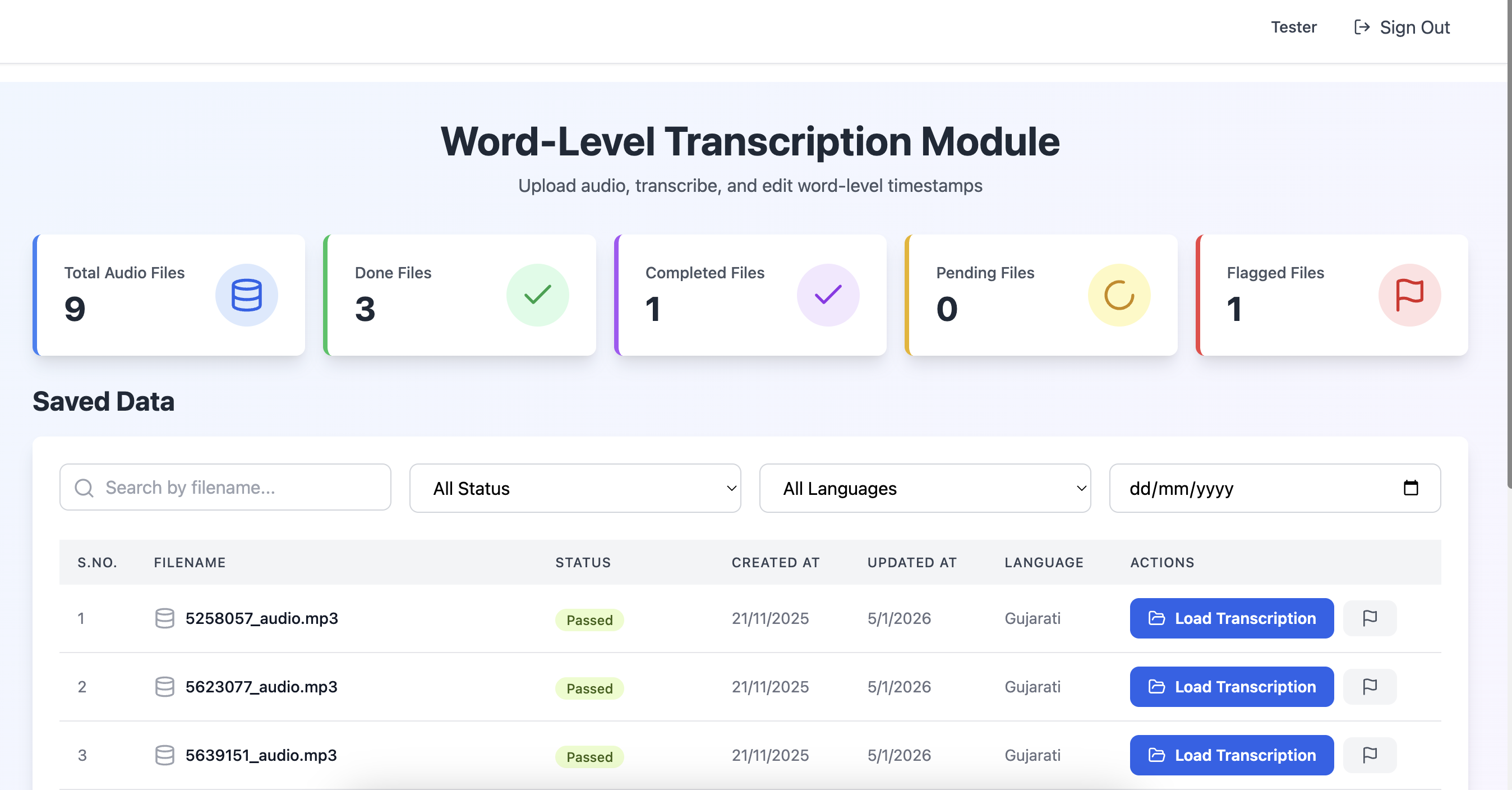Flag the file 5639151_audio.mp3

point(1370,755)
